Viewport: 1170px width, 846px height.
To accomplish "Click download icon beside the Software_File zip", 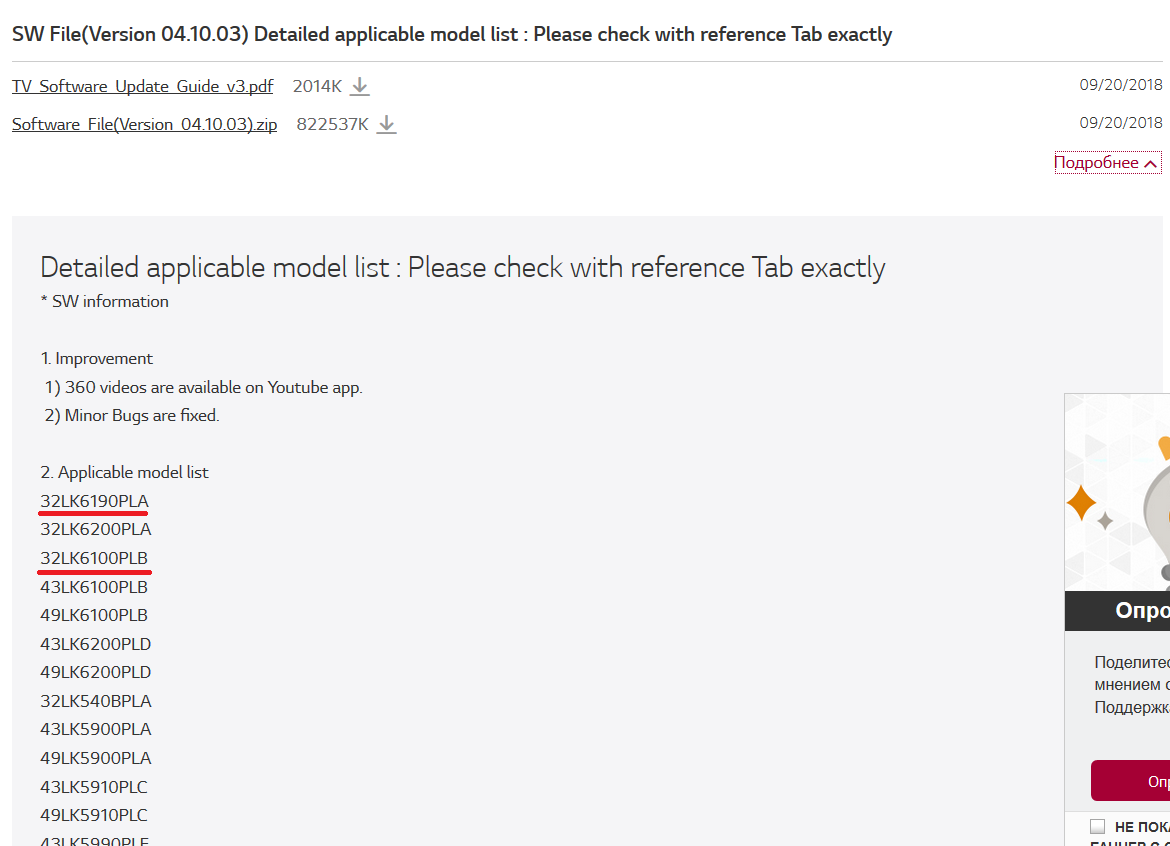I will point(387,125).
